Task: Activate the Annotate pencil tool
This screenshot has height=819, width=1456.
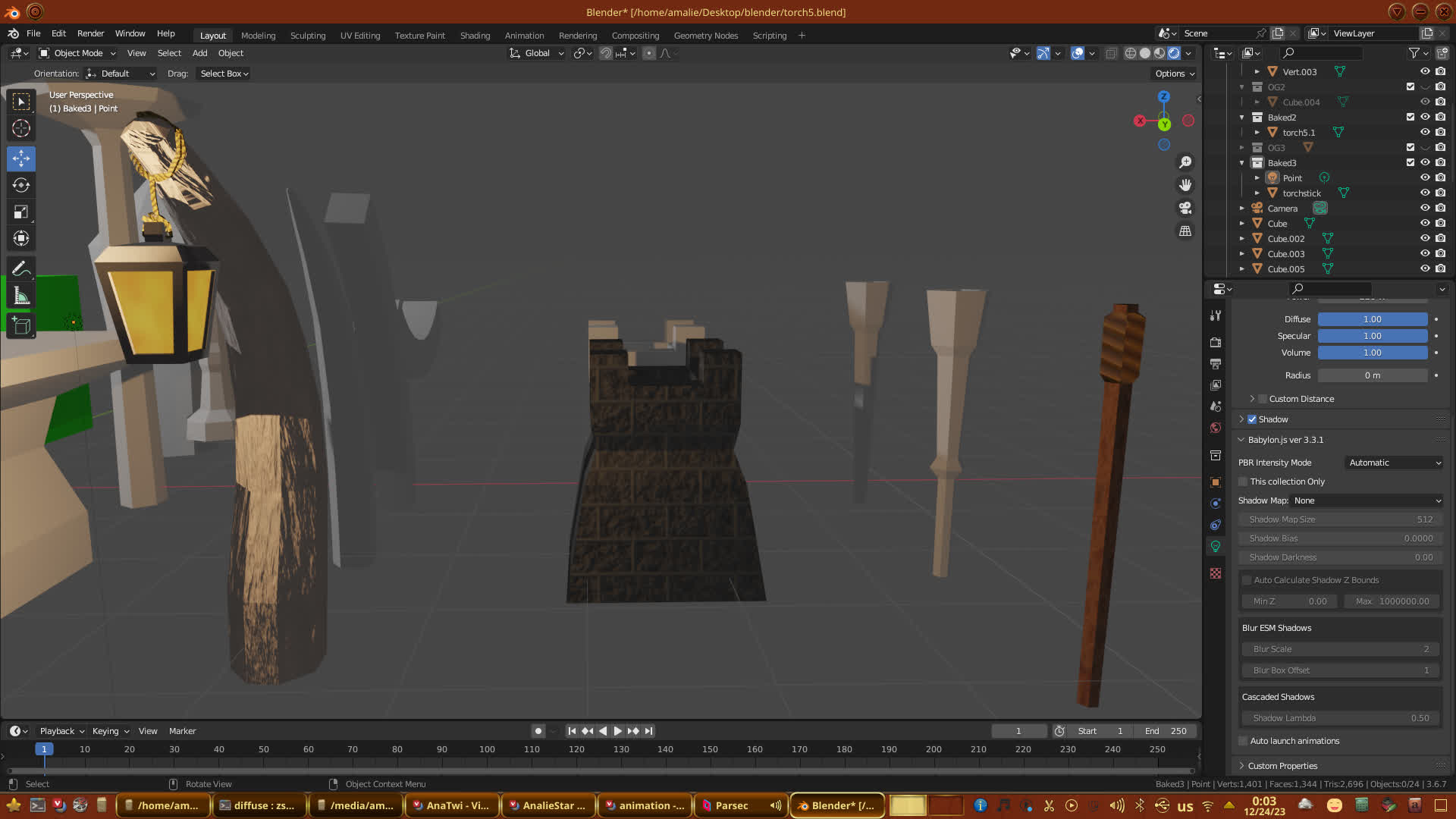Action: tap(21, 268)
